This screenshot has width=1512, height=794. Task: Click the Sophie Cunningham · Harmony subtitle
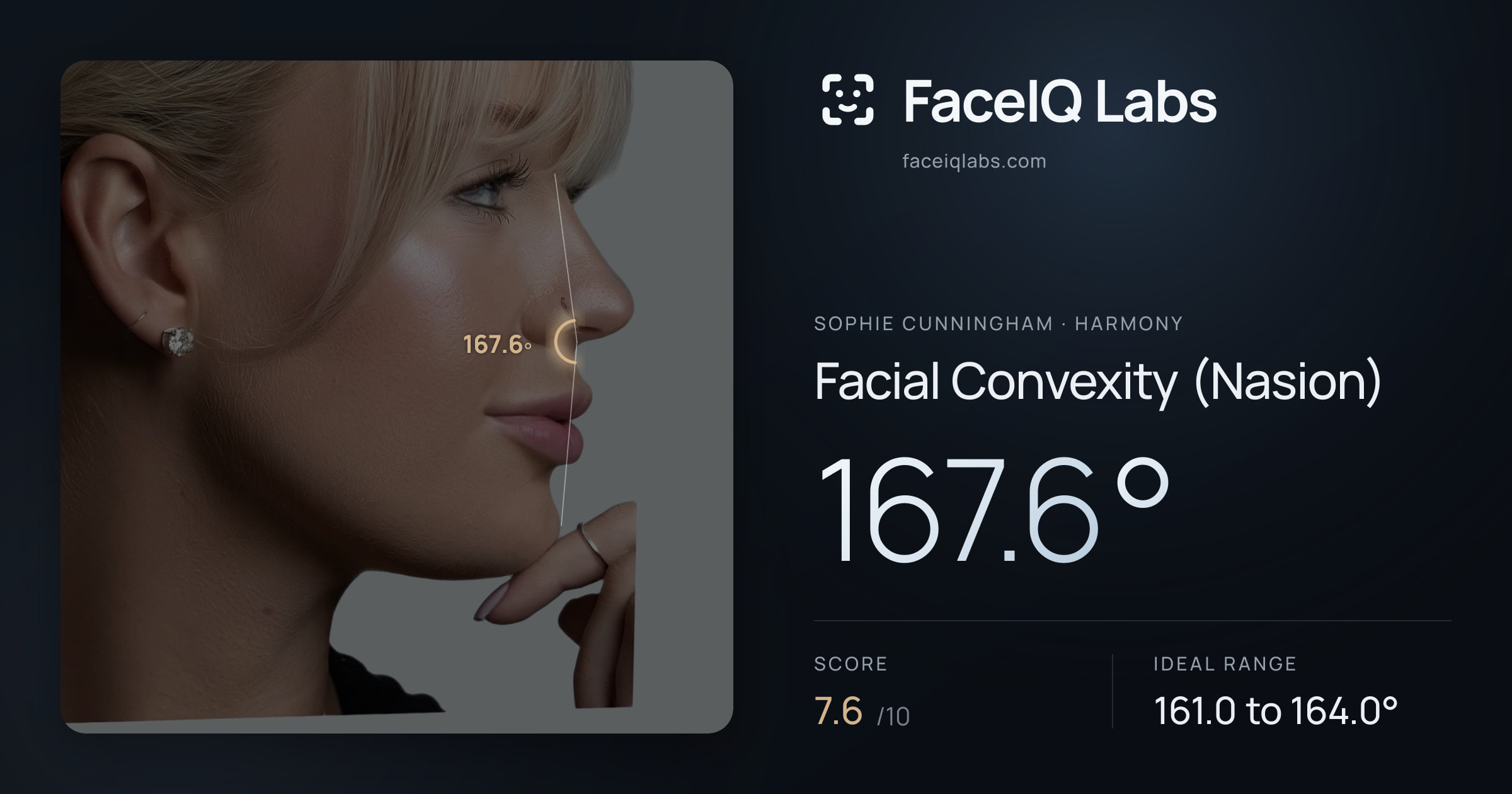coord(999,324)
